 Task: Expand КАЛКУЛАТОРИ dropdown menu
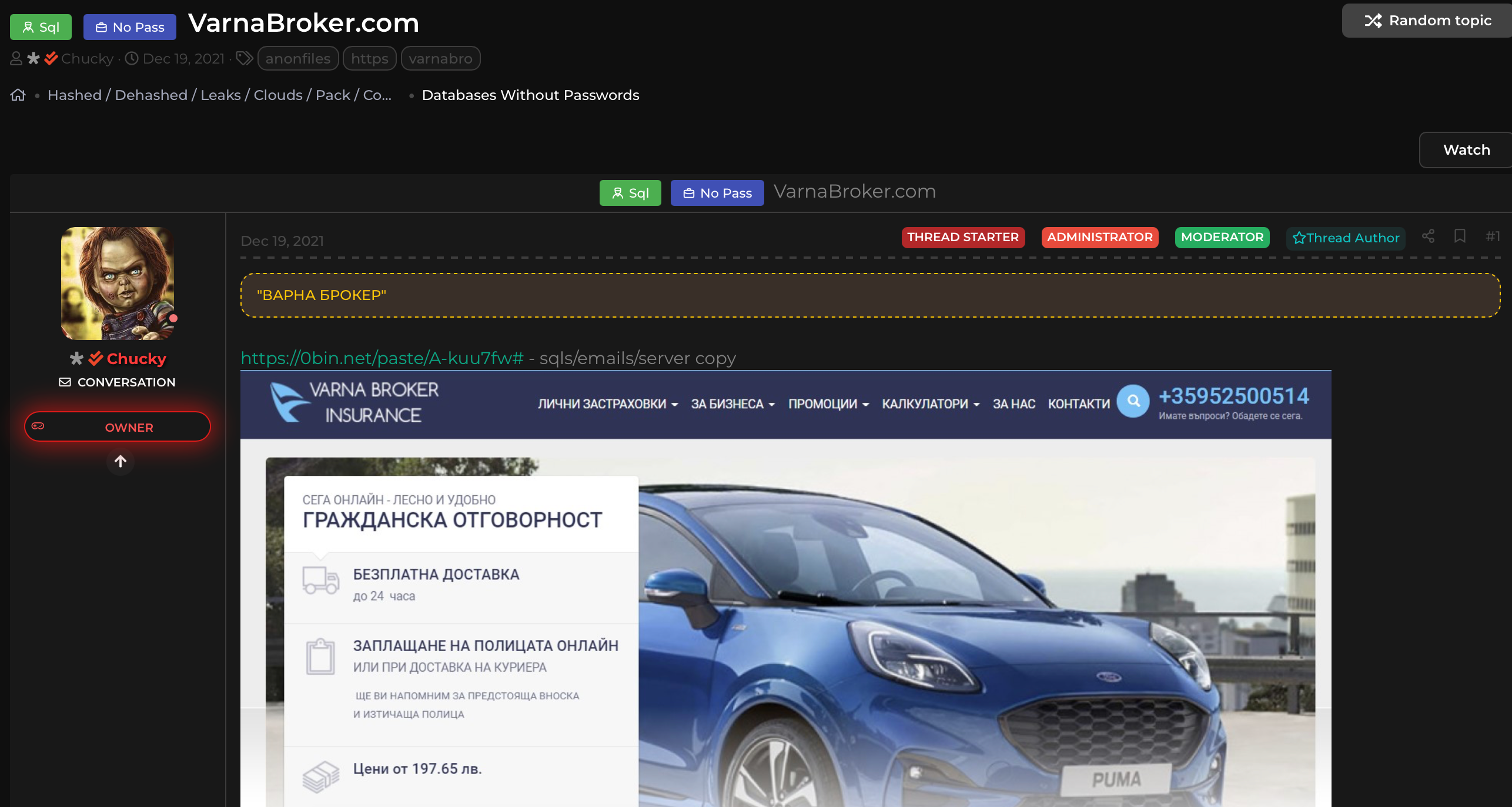pyautogui.click(x=931, y=404)
